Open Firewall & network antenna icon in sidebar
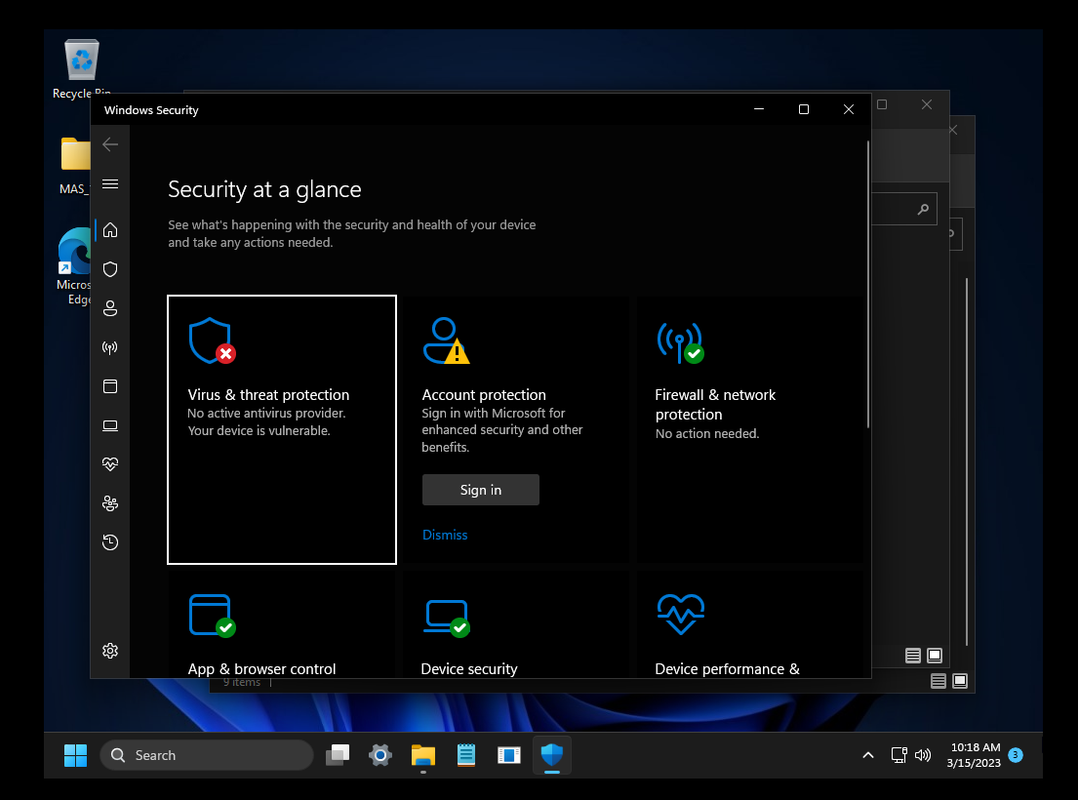1078x800 pixels. pos(110,348)
